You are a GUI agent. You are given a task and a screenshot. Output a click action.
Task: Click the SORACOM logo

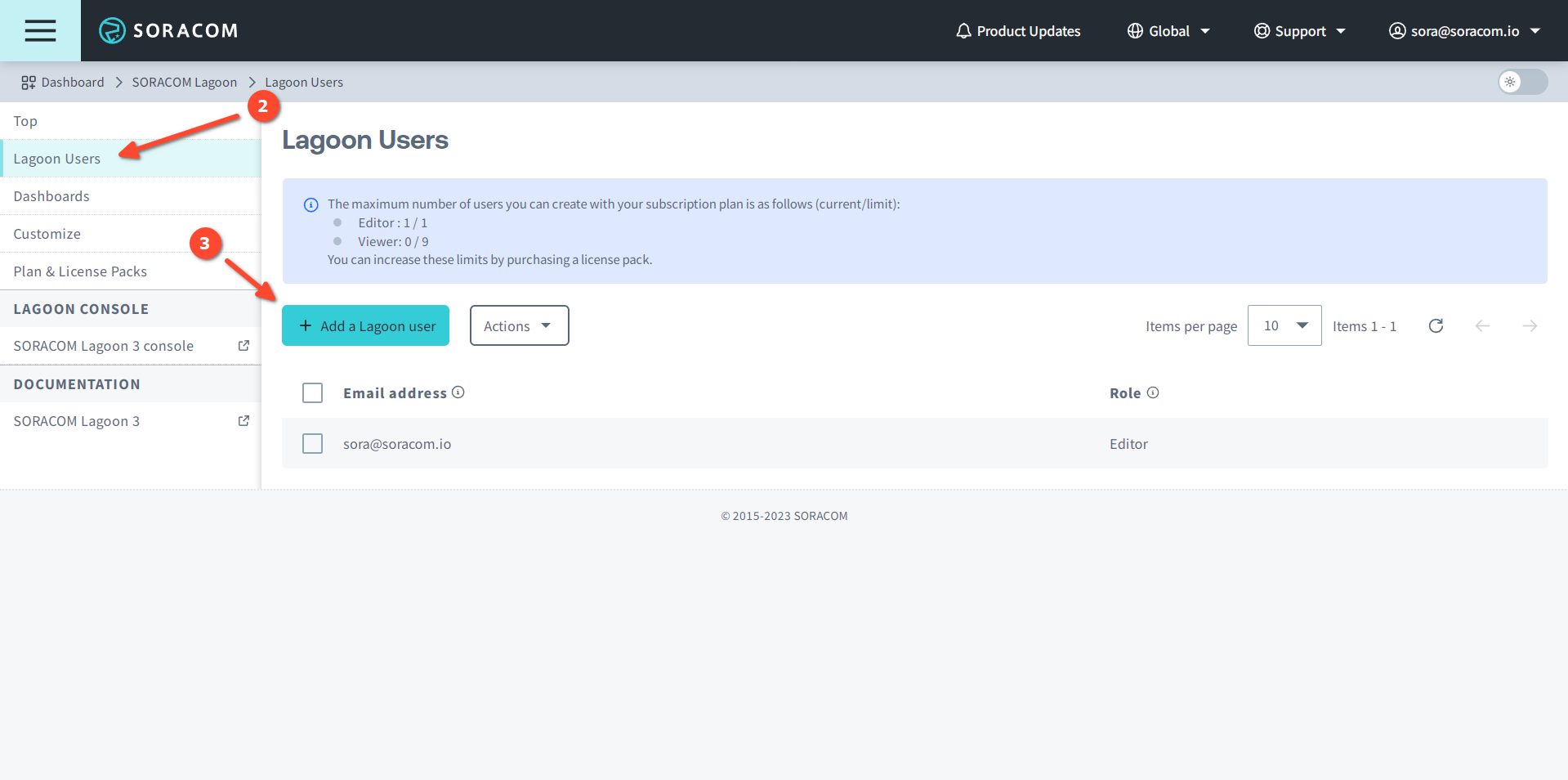(x=168, y=30)
